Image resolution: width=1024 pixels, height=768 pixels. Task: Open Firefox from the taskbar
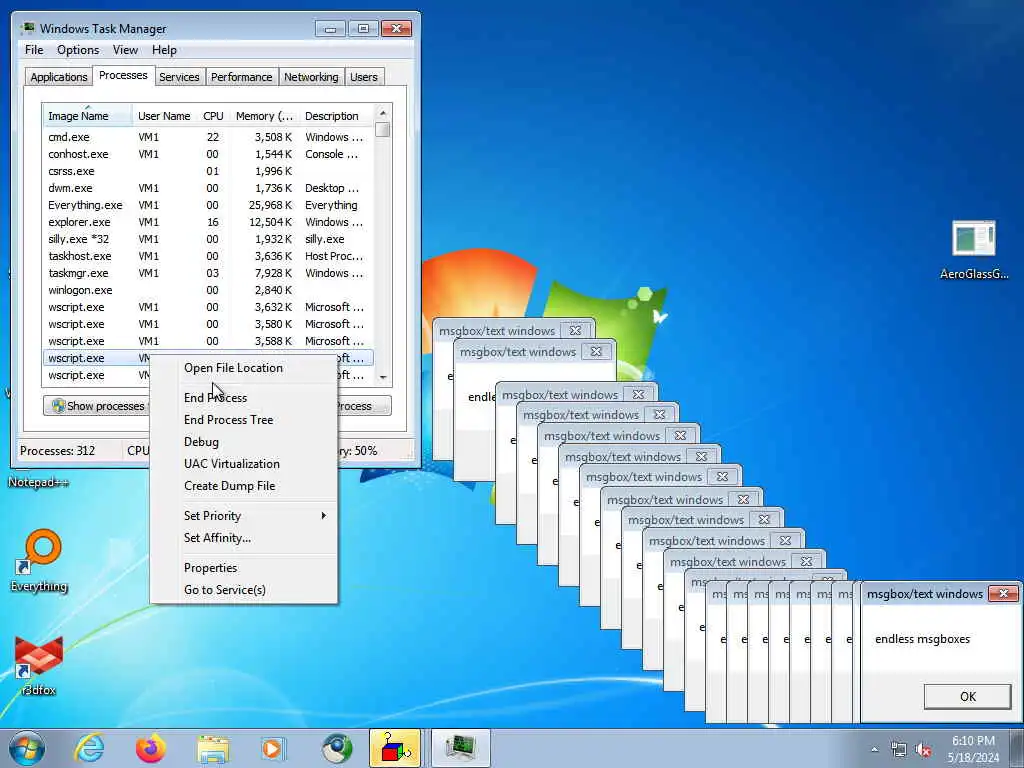[x=151, y=748]
